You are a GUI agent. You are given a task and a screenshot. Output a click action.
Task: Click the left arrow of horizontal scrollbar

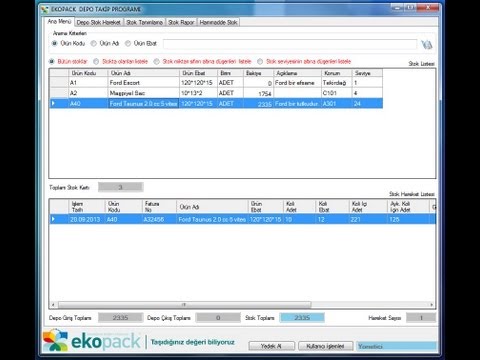[53, 305]
